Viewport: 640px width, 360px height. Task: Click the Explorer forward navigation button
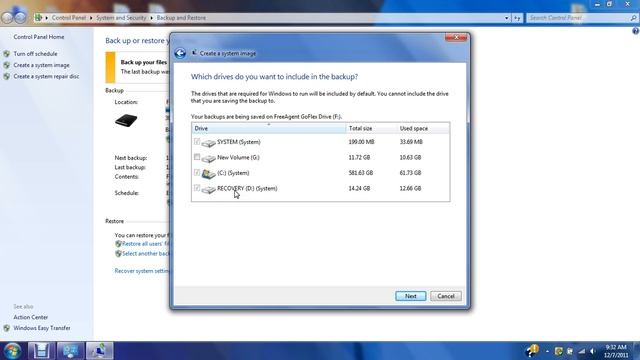(20, 17)
